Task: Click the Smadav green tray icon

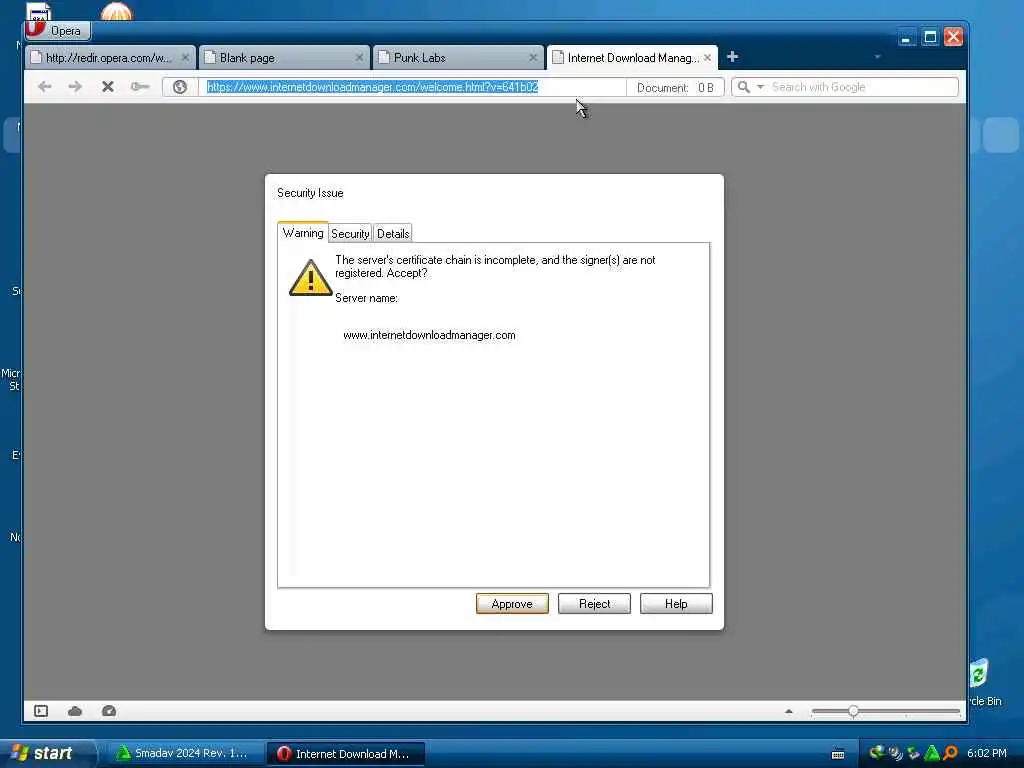Action: click(932, 753)
